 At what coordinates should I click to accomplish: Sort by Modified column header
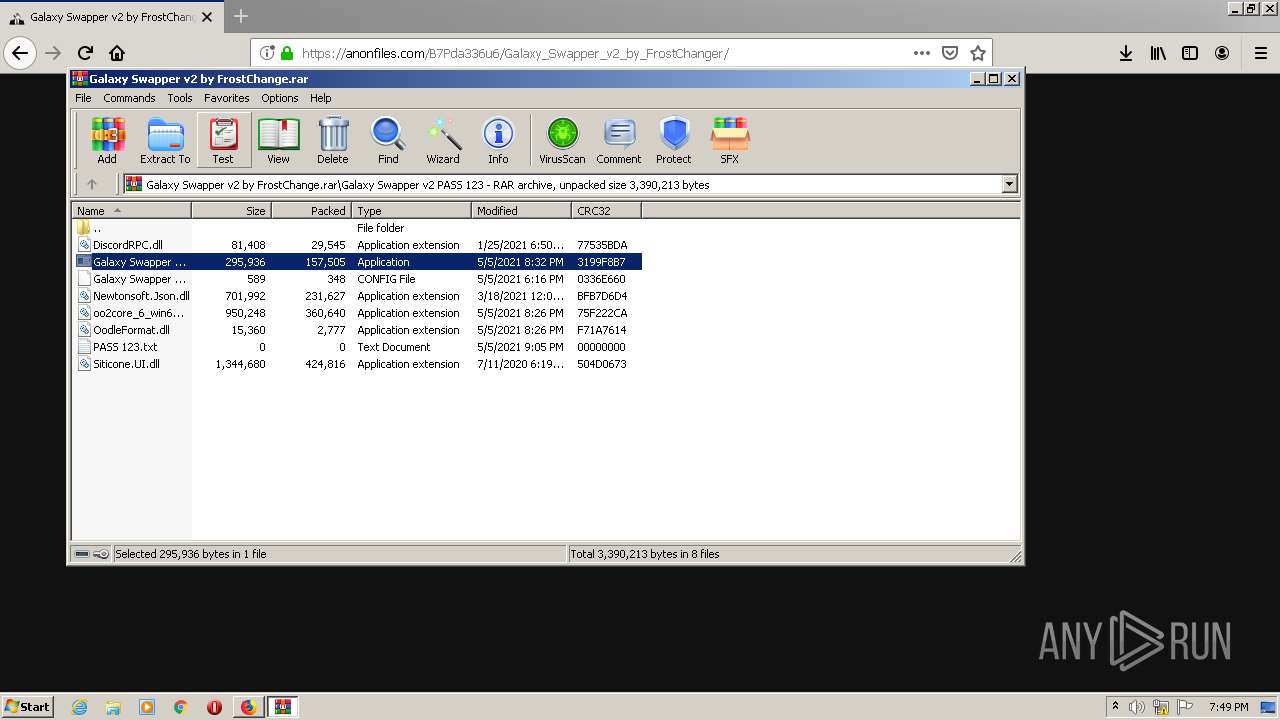[521, 211]
